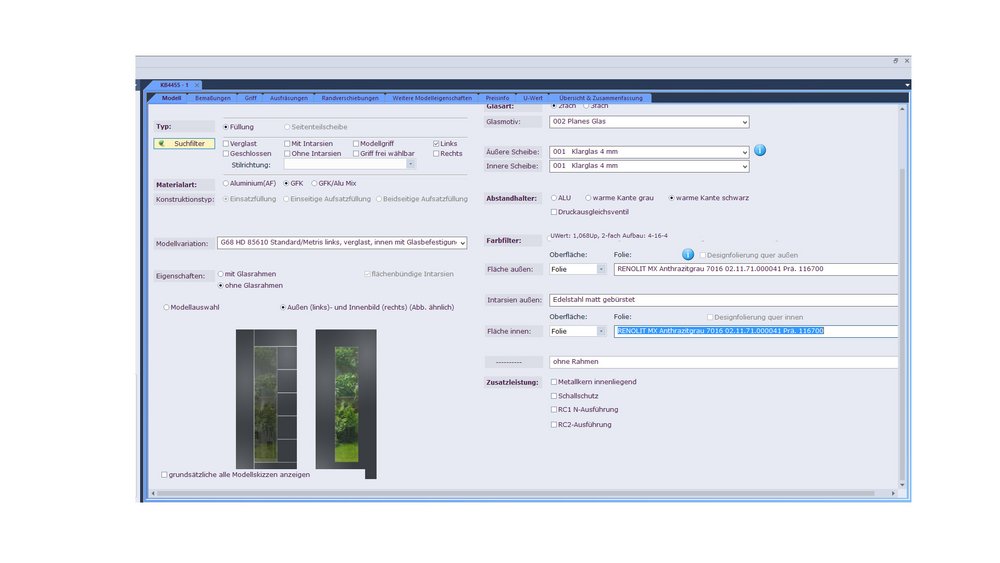This screenshot has height=563, width=1000.
Task: Choose ohne Glasrahmen radio option
Action: [221, 286]
